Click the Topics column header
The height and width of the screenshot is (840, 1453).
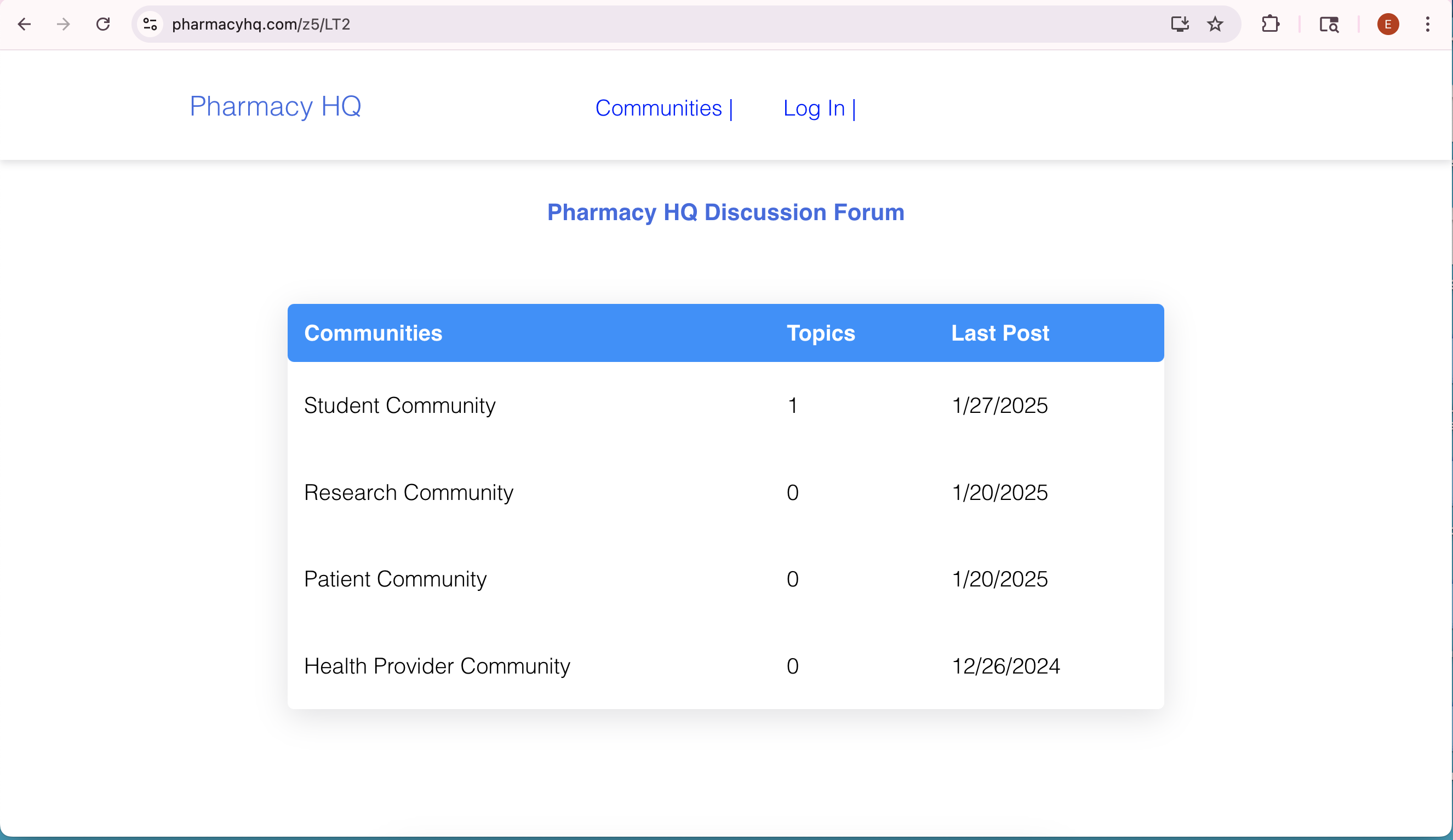click(x=821, y=333)
